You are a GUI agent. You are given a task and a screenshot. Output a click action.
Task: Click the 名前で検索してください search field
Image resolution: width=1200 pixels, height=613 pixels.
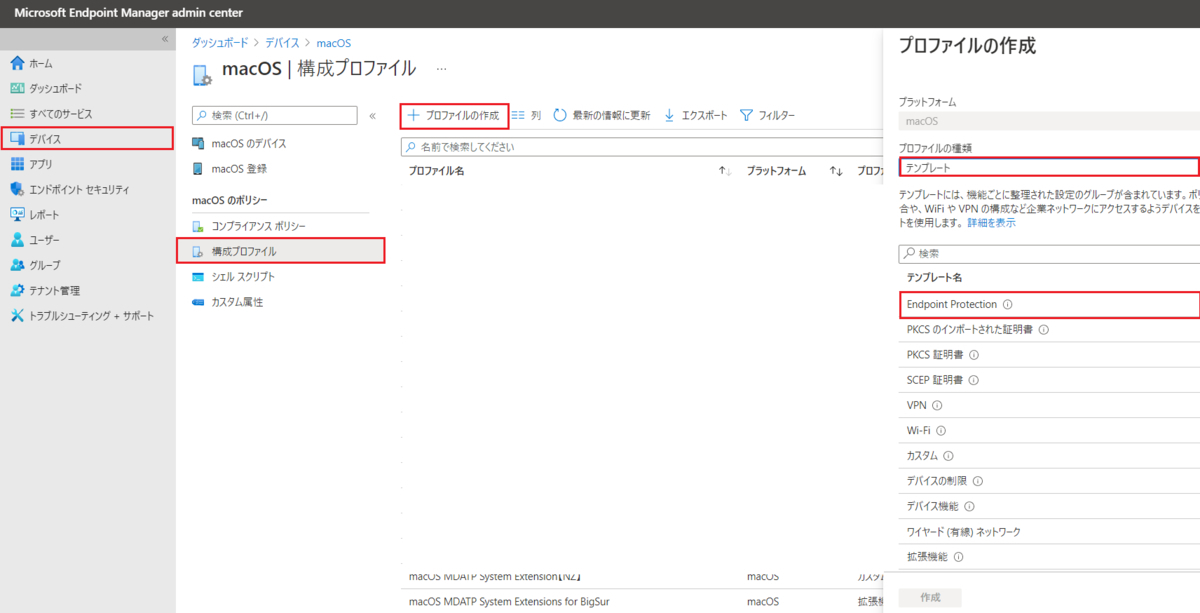tap(640, 147)
